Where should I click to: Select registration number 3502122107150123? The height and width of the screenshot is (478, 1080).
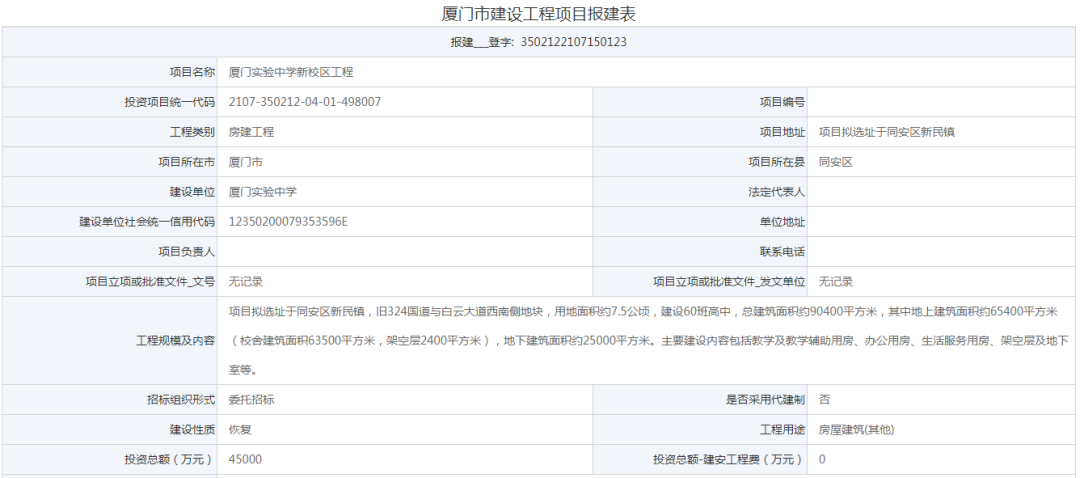tap(573, 42)
